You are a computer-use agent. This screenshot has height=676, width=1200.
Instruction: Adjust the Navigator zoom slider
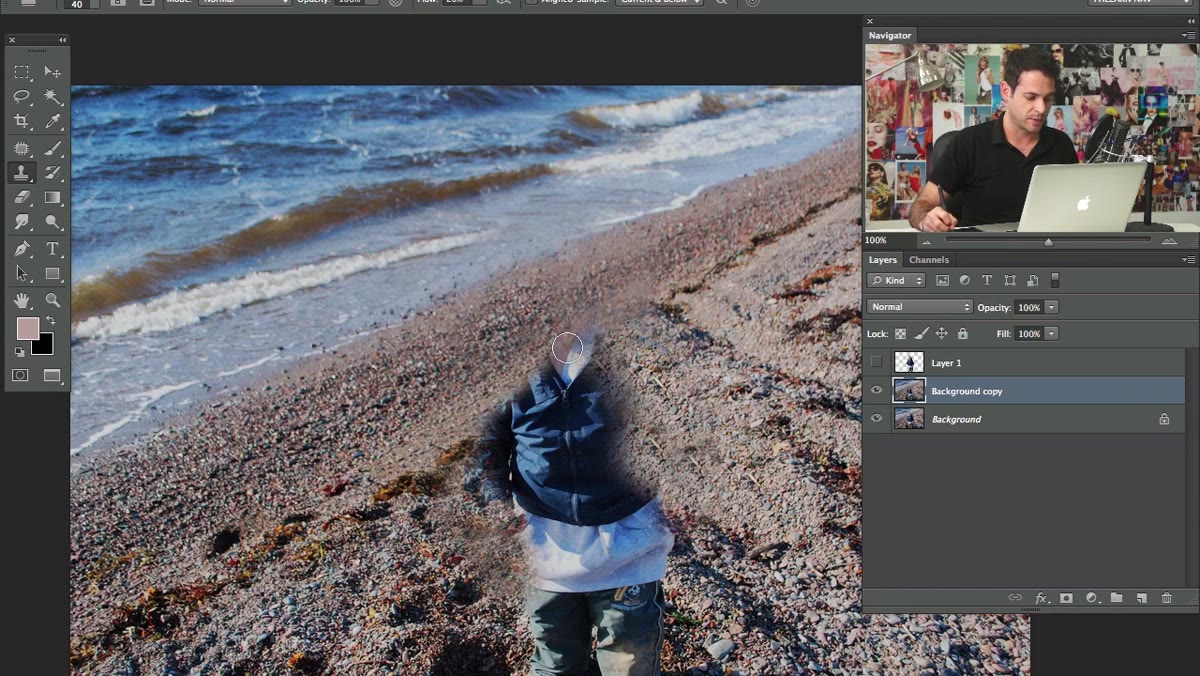(1048, 241)
